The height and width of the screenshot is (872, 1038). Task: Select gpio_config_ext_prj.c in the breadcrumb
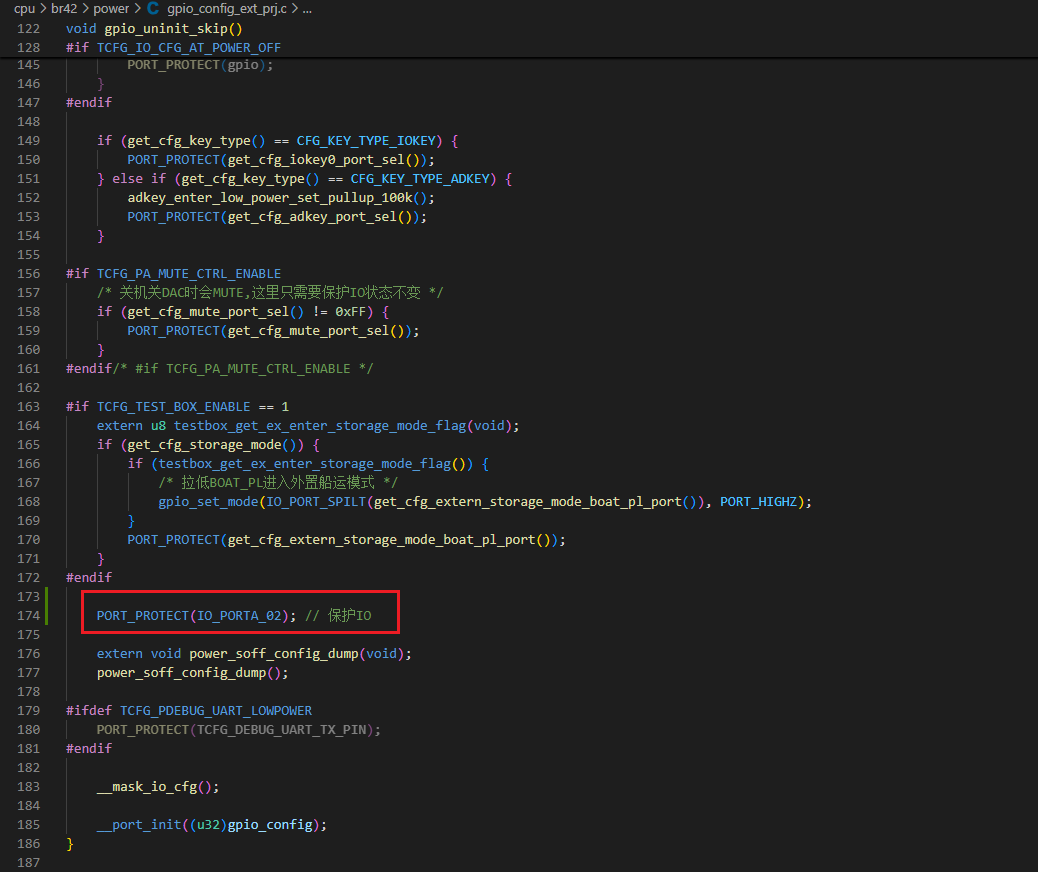click(226, 9)
